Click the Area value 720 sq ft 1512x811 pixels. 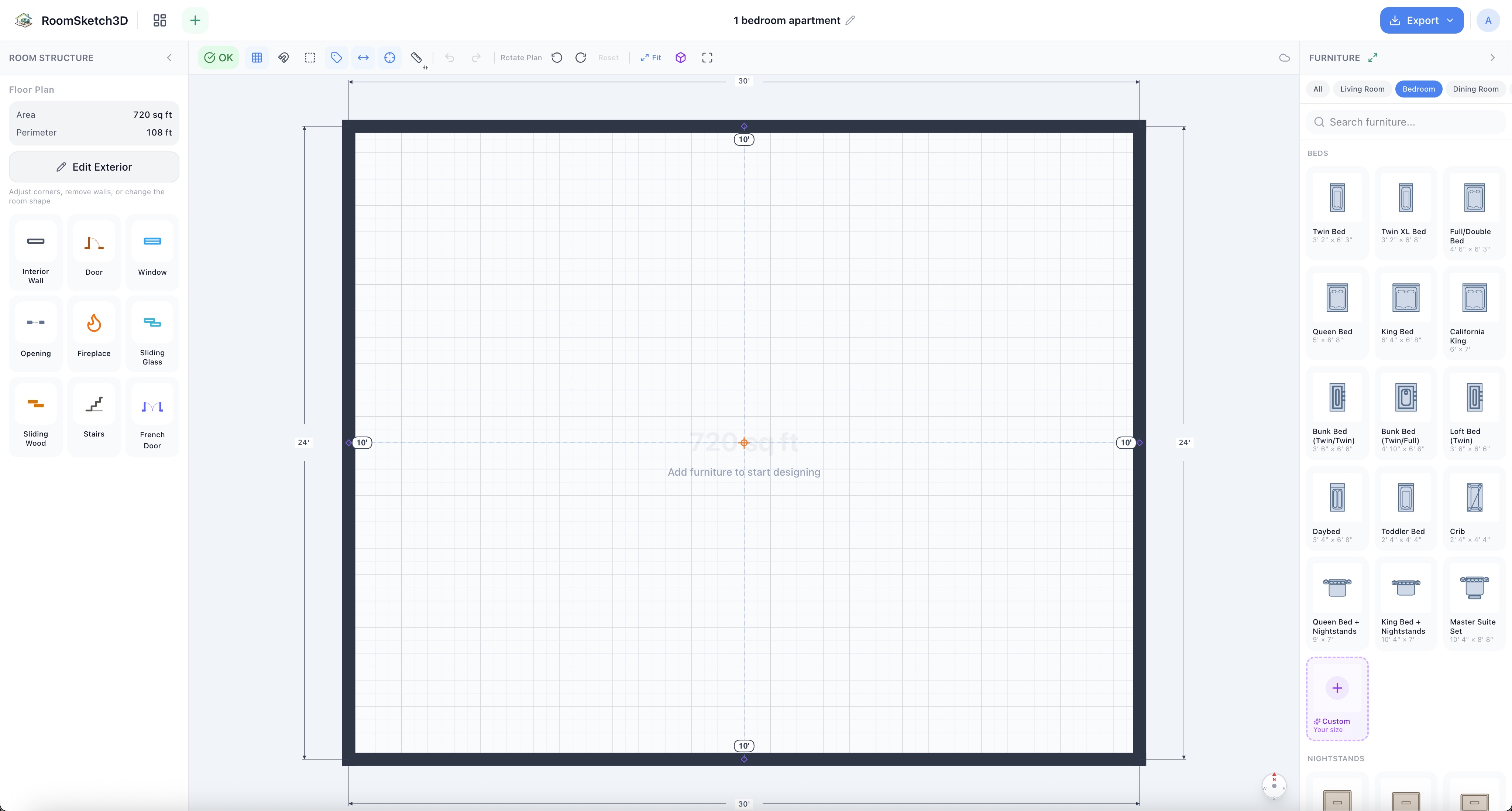(152, 114)
